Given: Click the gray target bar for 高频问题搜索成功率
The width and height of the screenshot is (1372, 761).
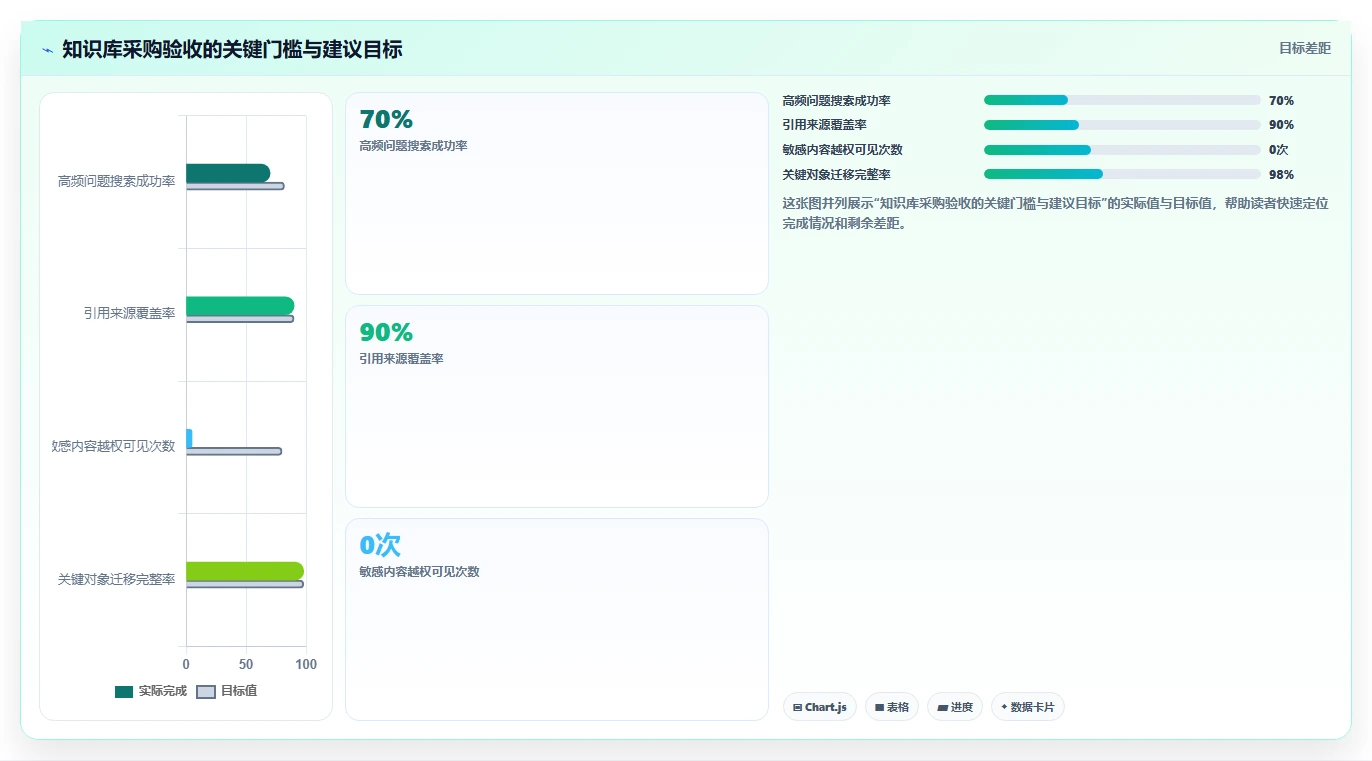Looking at the screenshot, I should coord(235,186).
